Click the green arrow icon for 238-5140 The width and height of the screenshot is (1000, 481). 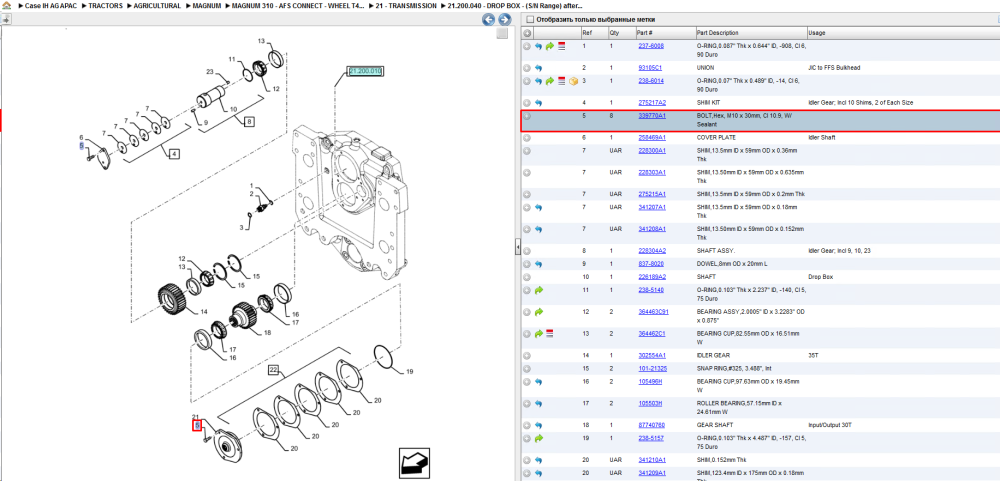click(x=538, y=290)
